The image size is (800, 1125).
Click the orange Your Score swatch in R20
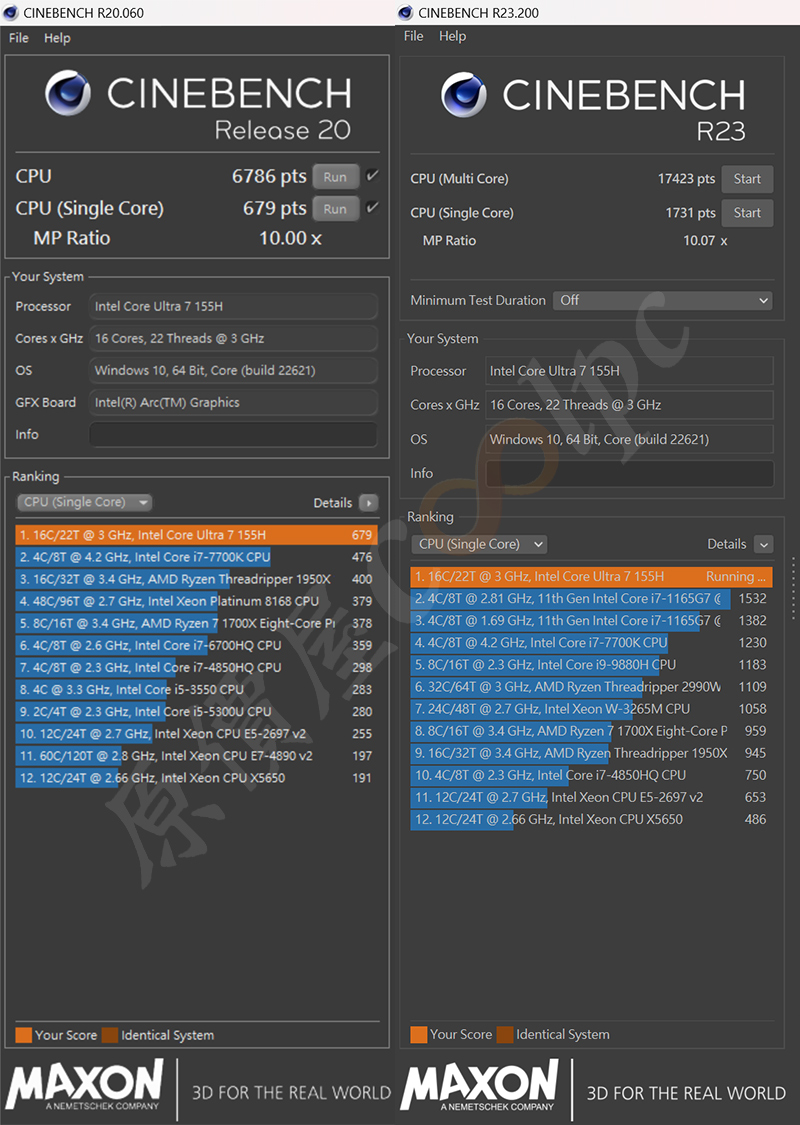pos(24,1035)
